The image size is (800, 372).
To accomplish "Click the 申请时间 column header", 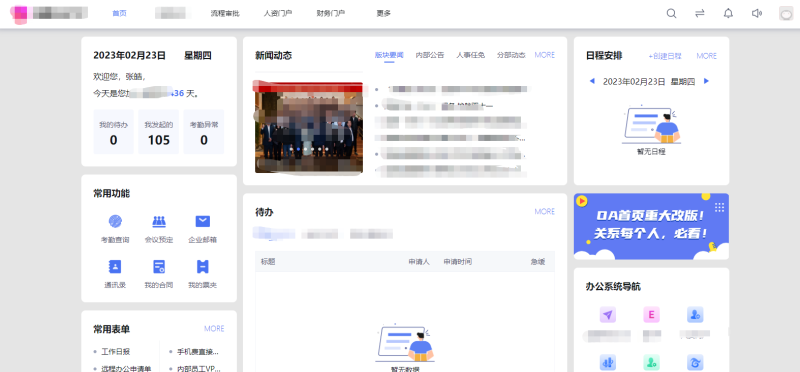I will 458,262.
